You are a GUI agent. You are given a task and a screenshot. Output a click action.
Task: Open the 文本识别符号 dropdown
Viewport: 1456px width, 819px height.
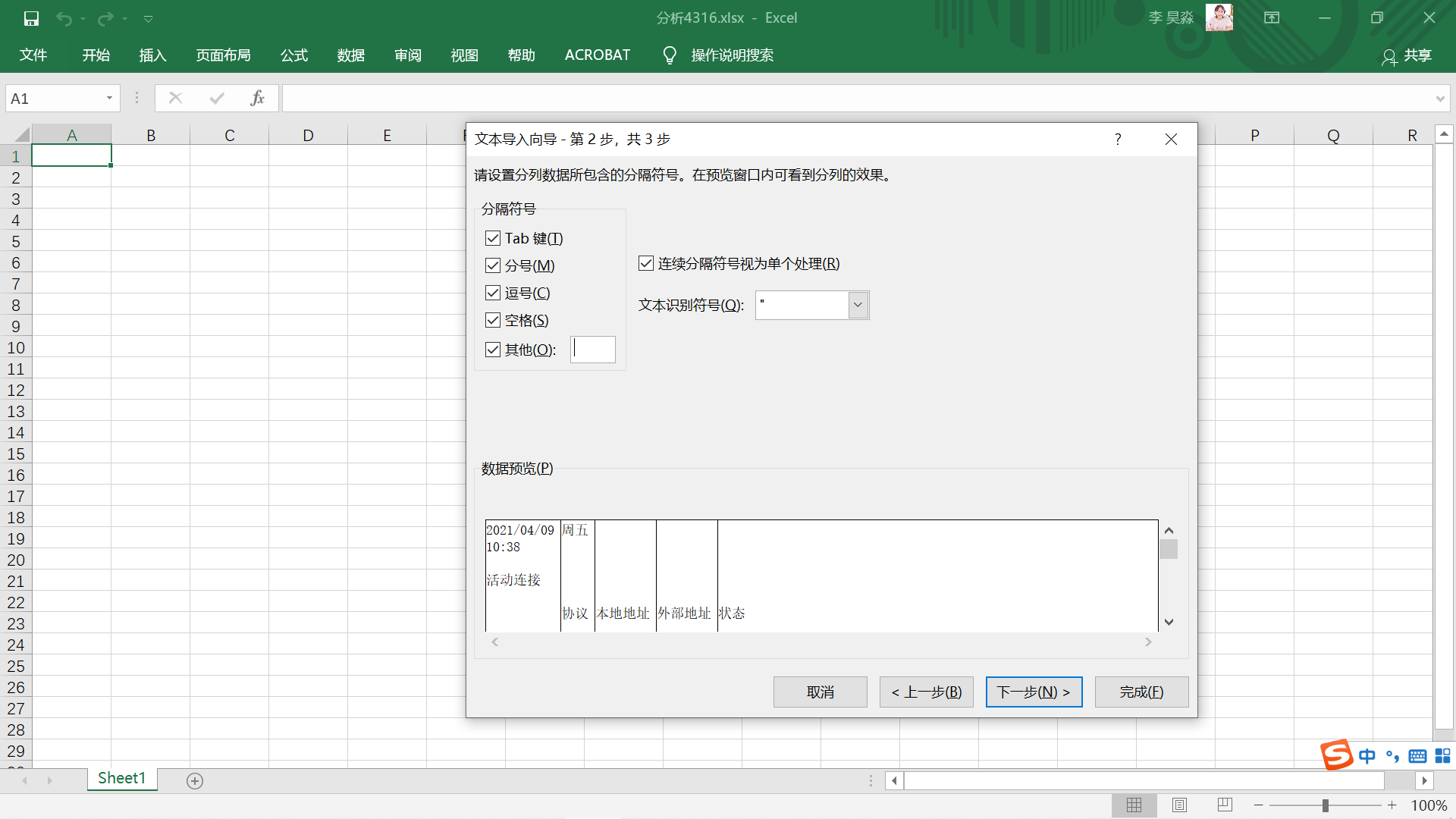858,305
